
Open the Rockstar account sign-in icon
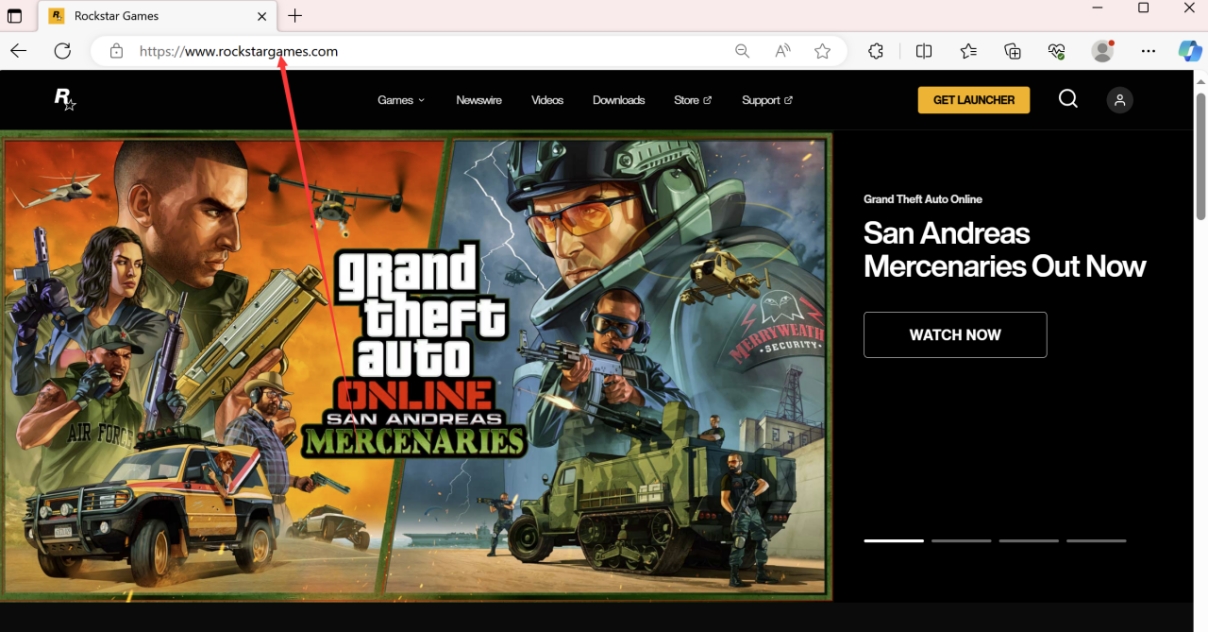(1120, 100)
